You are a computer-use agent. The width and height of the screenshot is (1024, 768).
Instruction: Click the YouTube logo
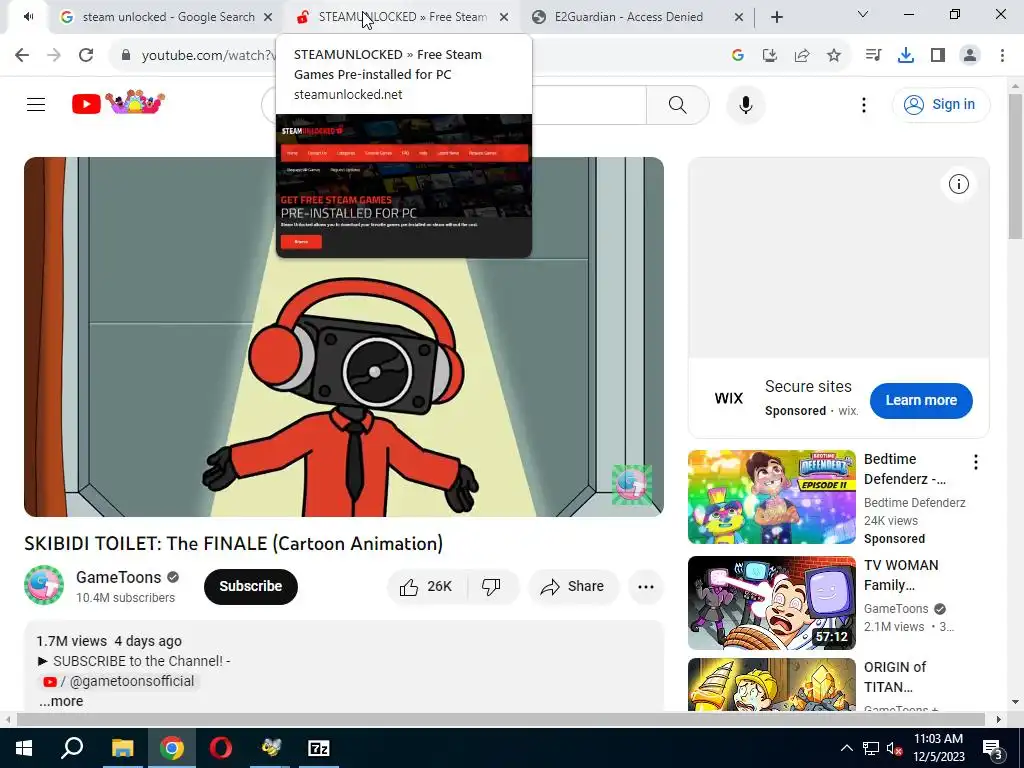(118, 103)
